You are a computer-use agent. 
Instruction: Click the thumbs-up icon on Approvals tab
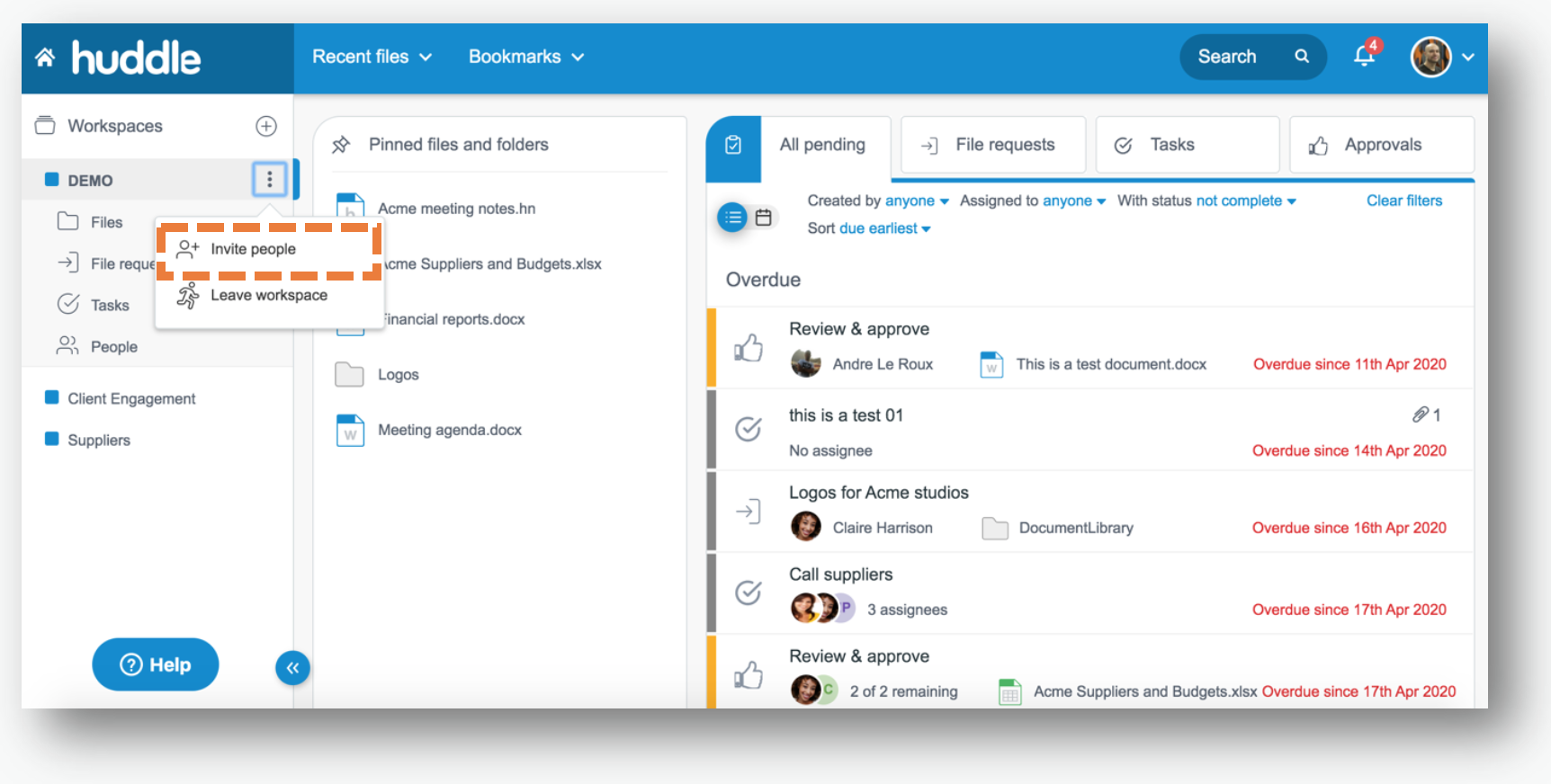[x=1318, y=146]
